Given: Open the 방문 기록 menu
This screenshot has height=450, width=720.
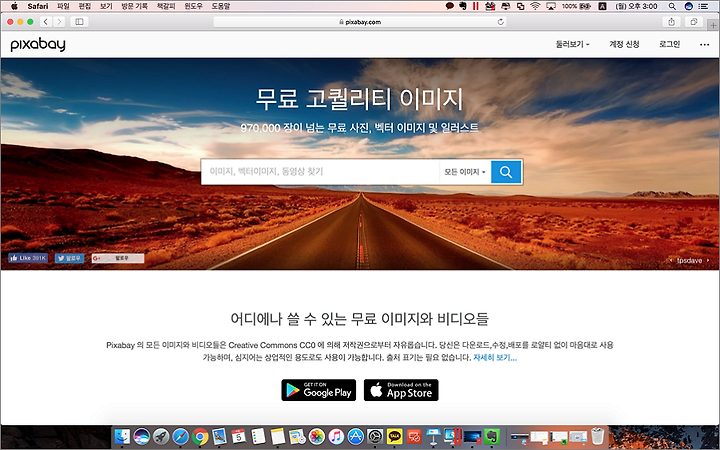Looking at the screenshot, I should [x=135, y=6].
